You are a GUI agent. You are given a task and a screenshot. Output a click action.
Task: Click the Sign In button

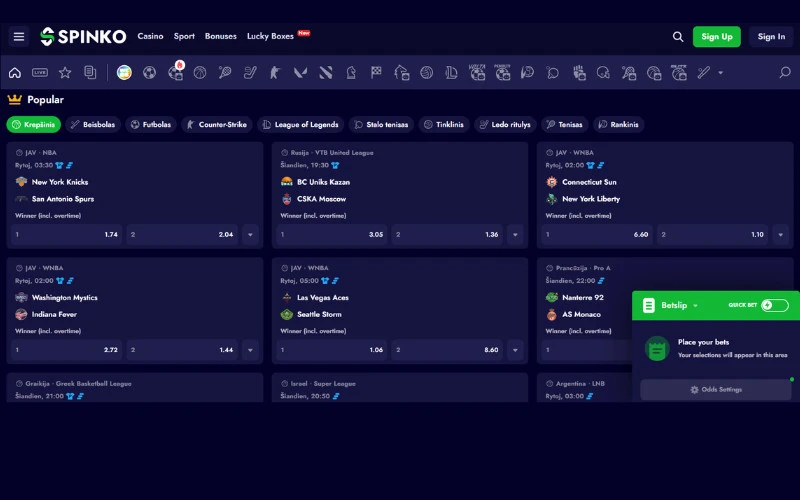pos(771,37)
